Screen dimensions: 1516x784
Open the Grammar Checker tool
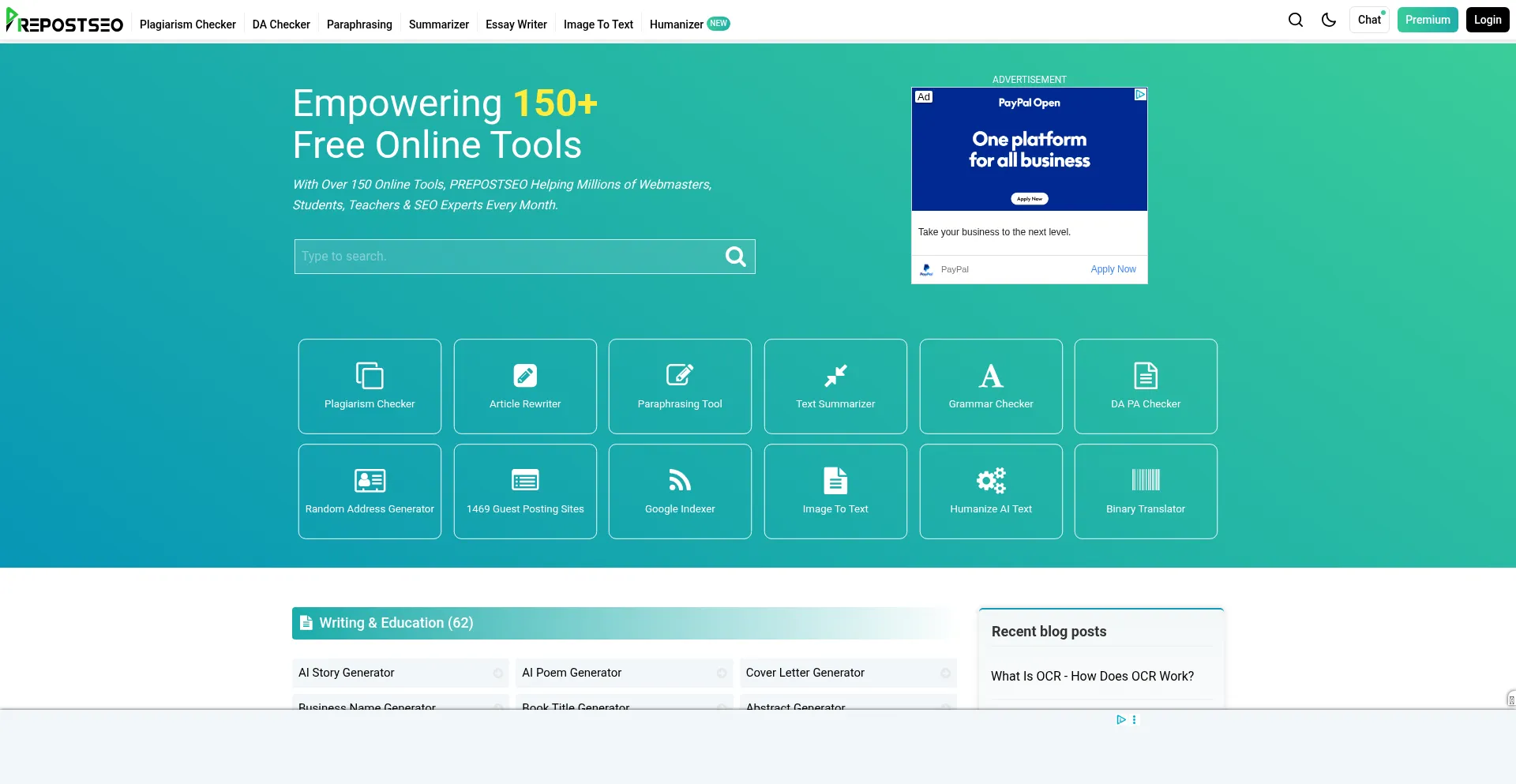tap(991, 386)
